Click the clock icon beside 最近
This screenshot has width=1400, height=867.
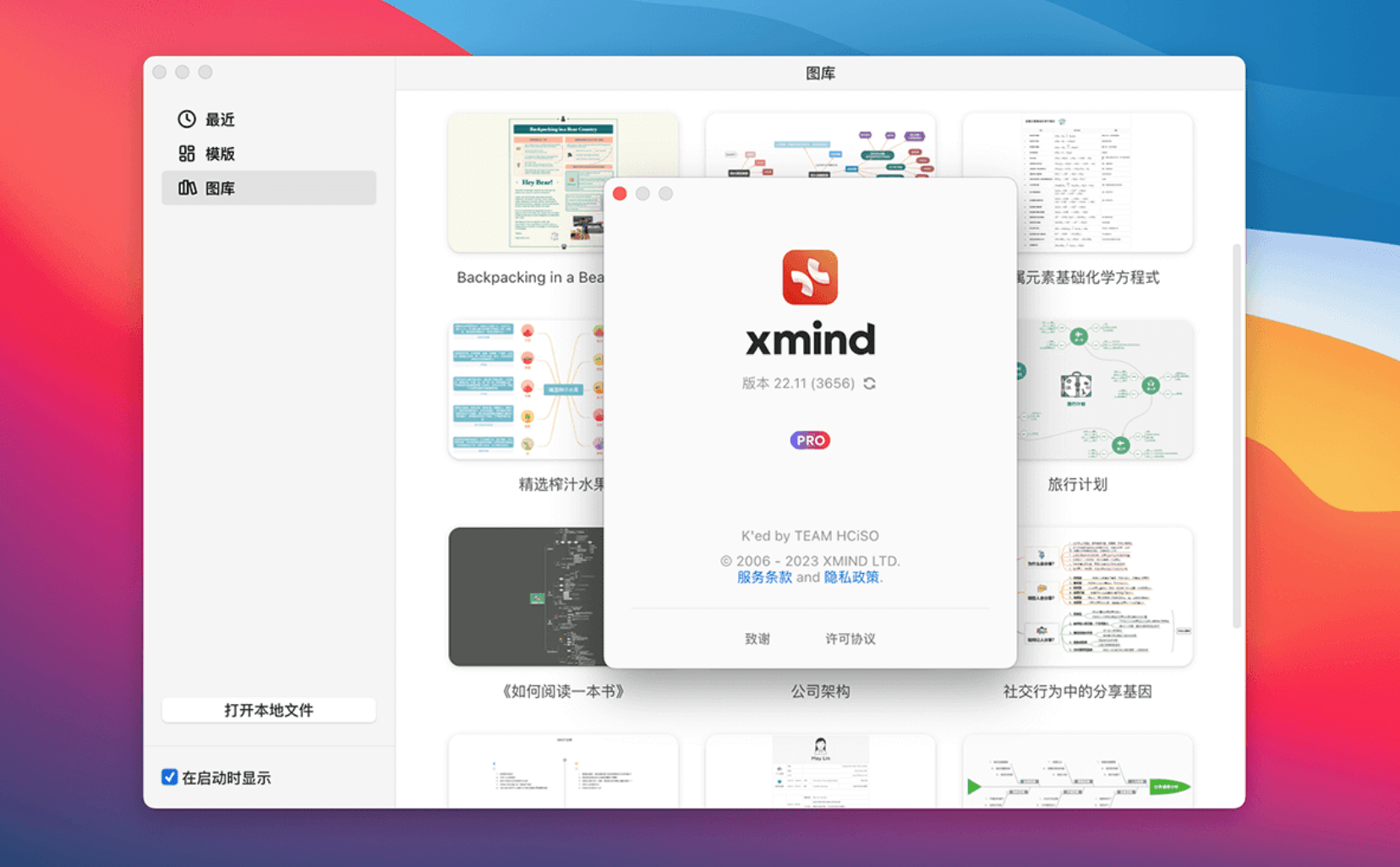187,119
